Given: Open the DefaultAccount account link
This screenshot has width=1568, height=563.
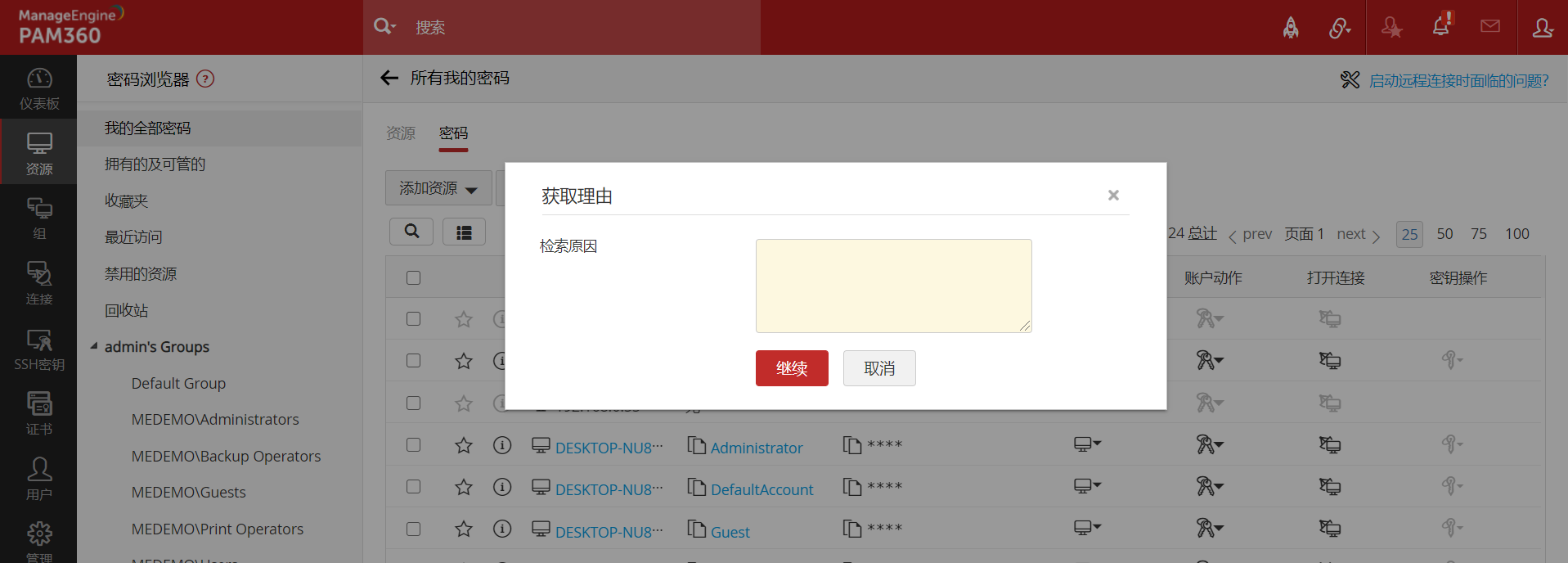Looking at the screenshot, I should 762,490.
